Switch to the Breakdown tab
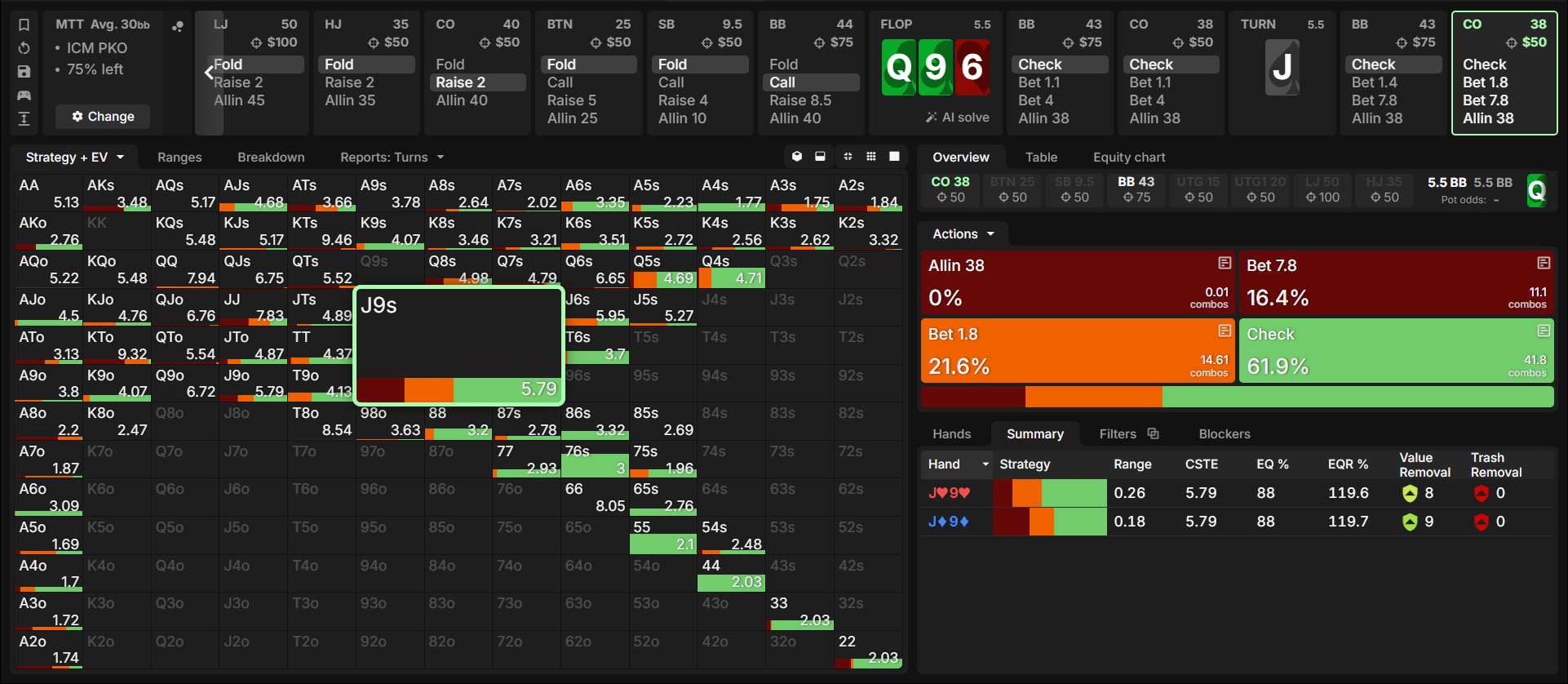 point(271,157)
